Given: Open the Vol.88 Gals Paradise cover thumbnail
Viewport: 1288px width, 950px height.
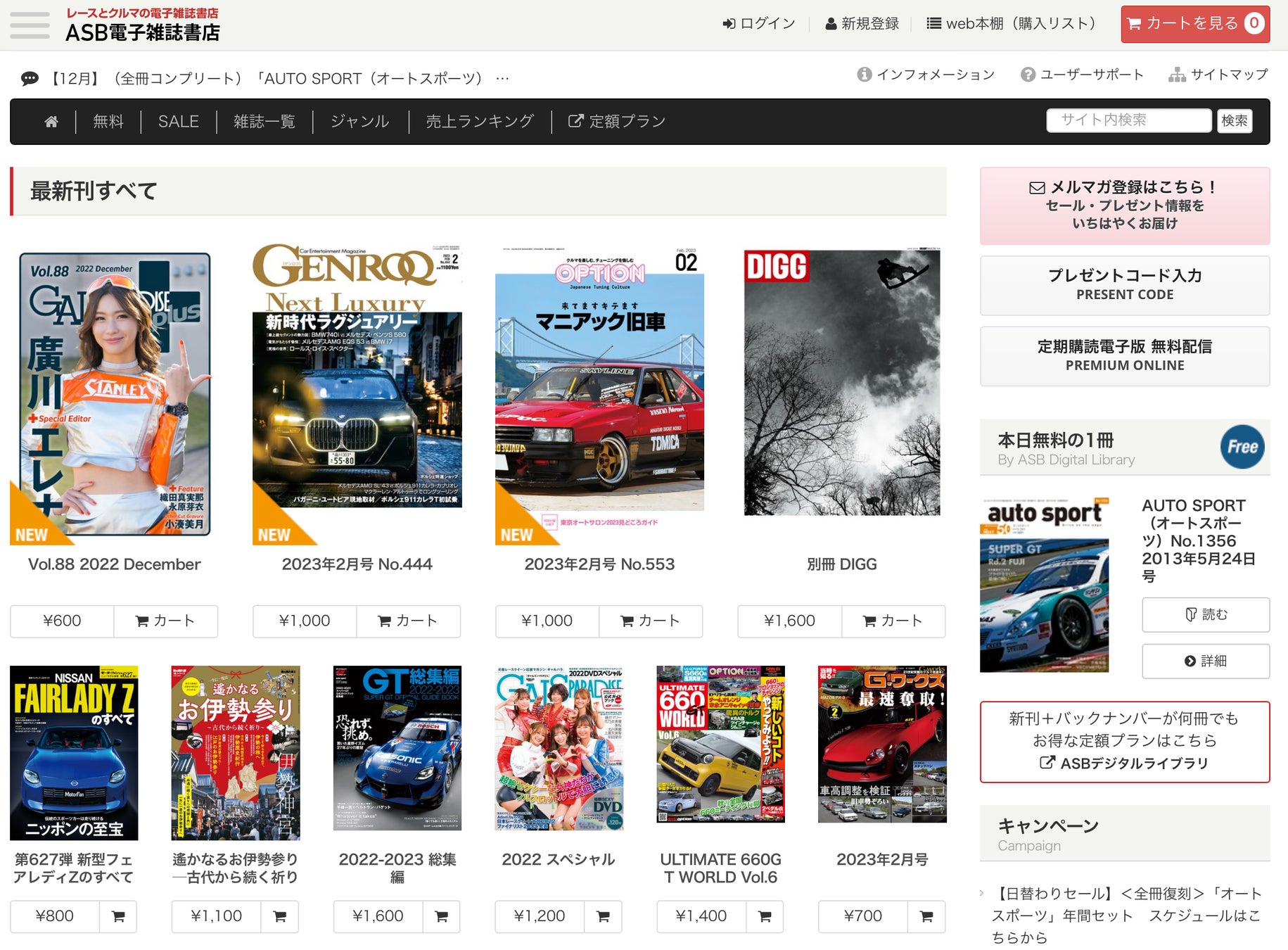Looking at the screenshot, I should tap(114, 395).
